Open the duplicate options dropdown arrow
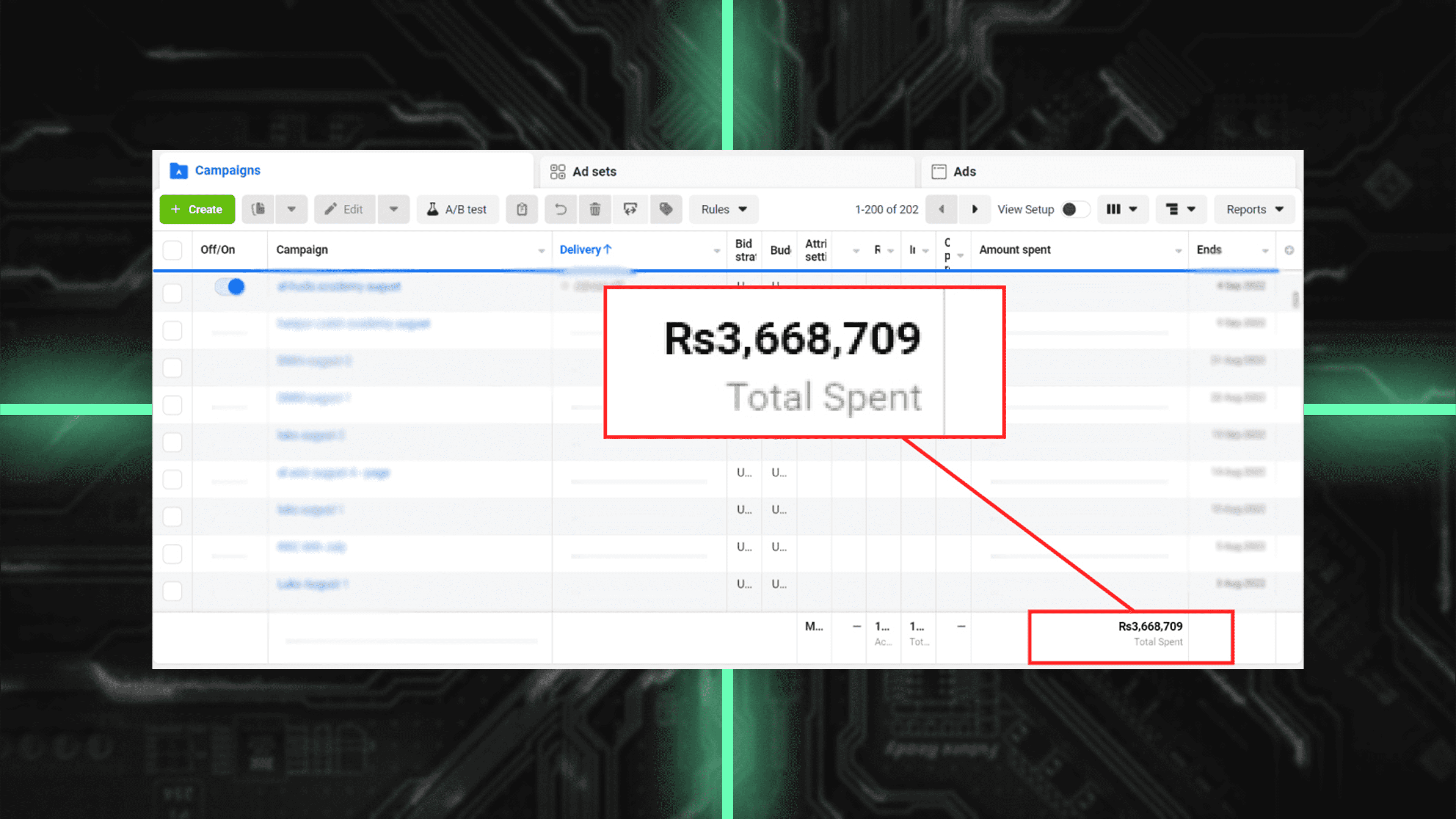 point(292,209)
